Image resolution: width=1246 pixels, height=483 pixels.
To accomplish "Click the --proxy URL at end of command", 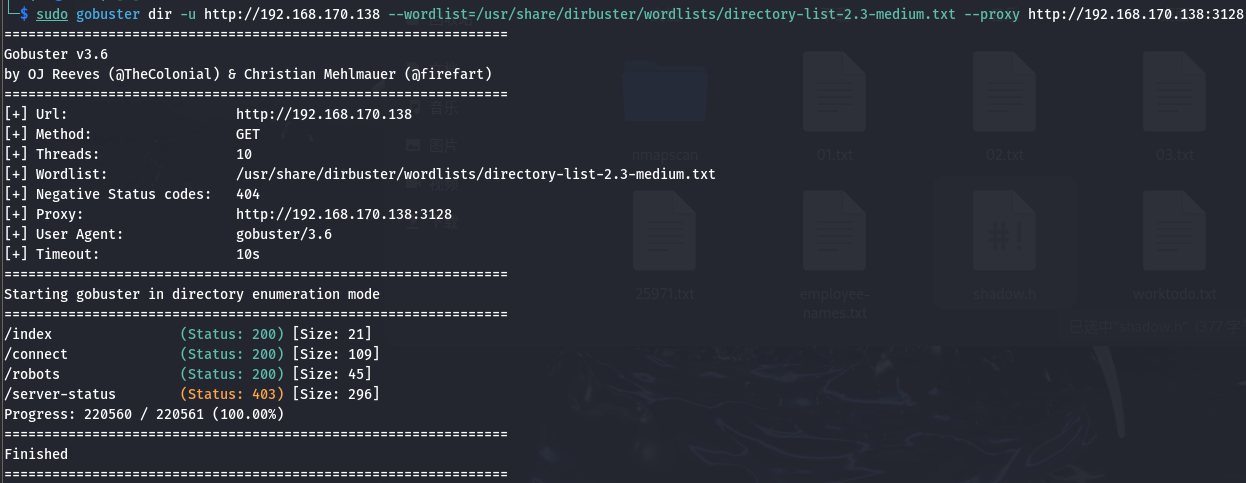I will click(x=1136, y=15).
